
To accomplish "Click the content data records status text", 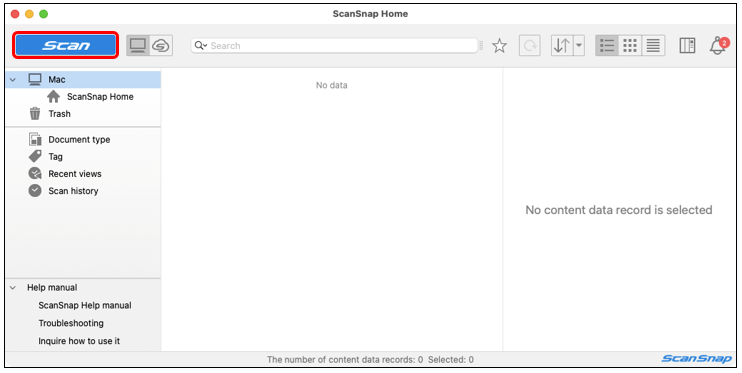I will [x=370, y=360].
